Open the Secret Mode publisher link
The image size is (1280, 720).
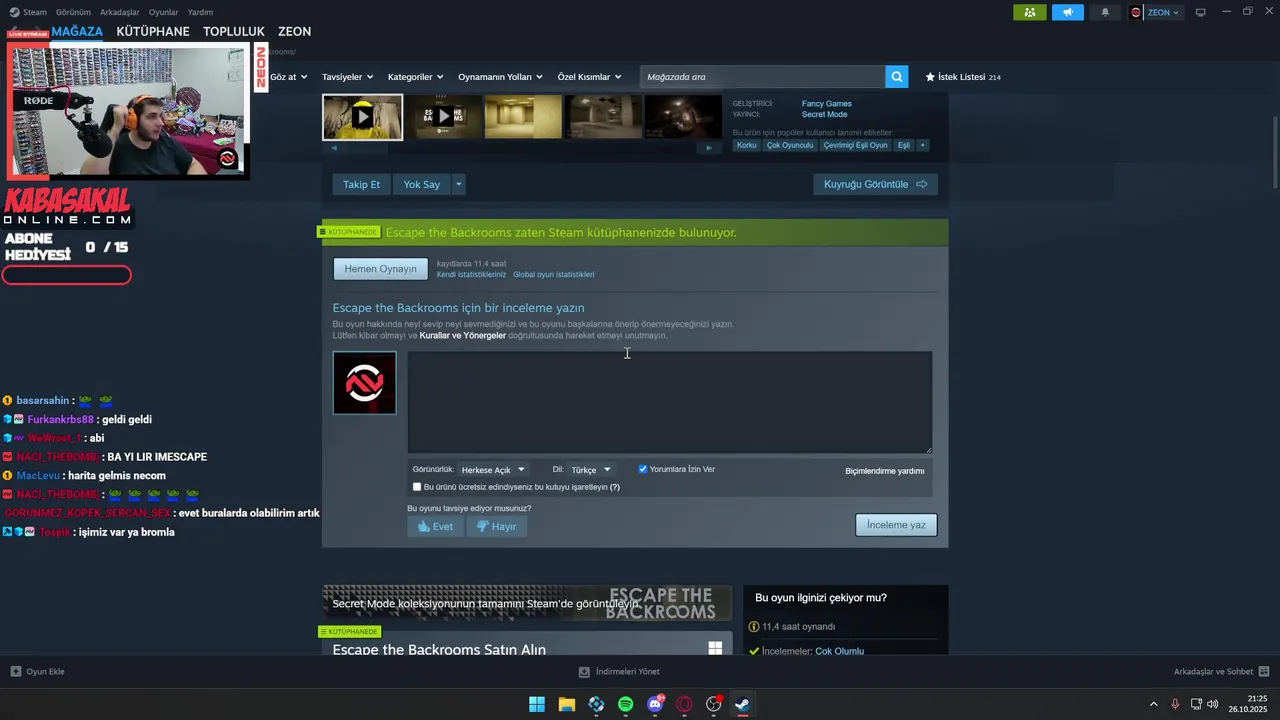click(824, 115)
